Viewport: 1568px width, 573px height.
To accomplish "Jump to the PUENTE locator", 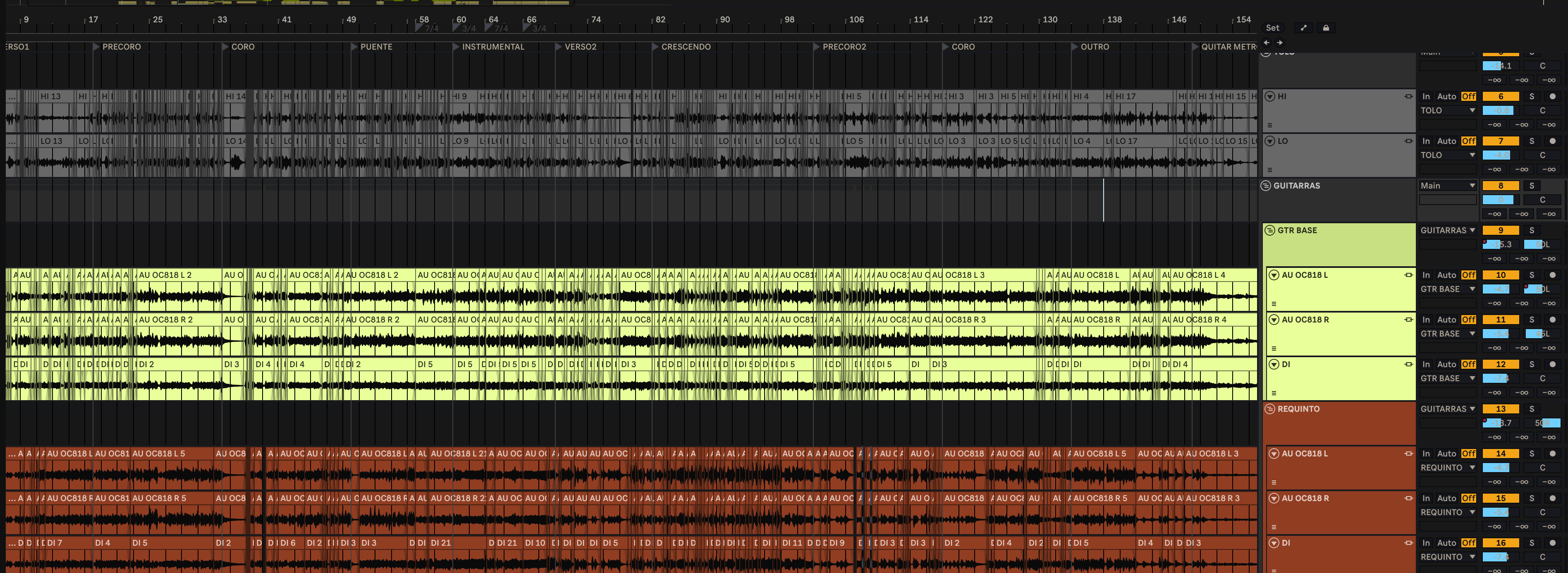I will [371, 47].
